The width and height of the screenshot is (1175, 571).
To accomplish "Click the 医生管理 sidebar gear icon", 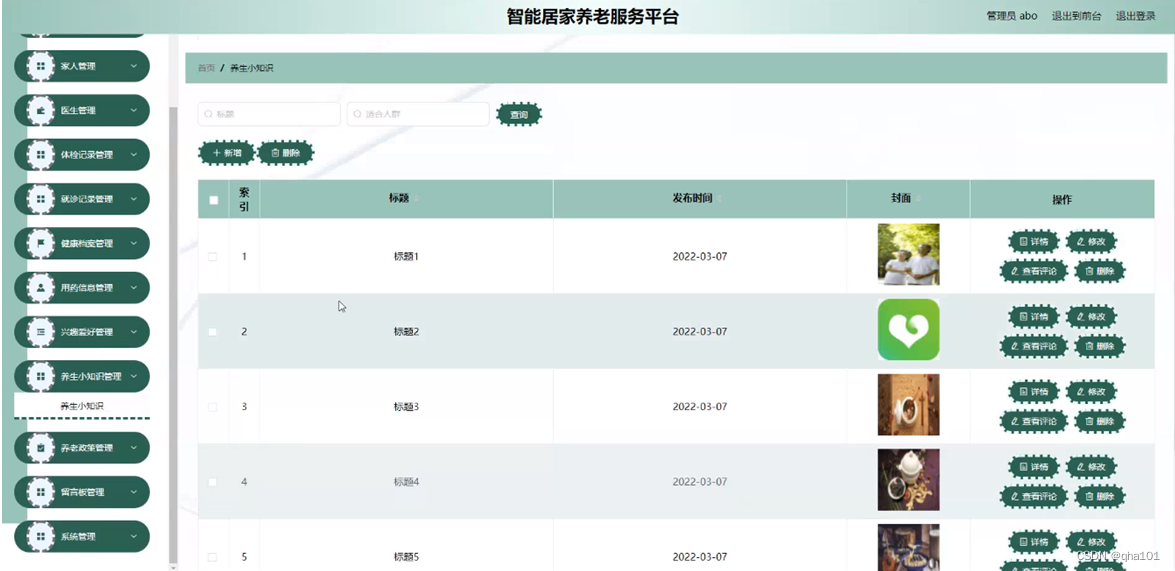I will [x=40, y=110].
